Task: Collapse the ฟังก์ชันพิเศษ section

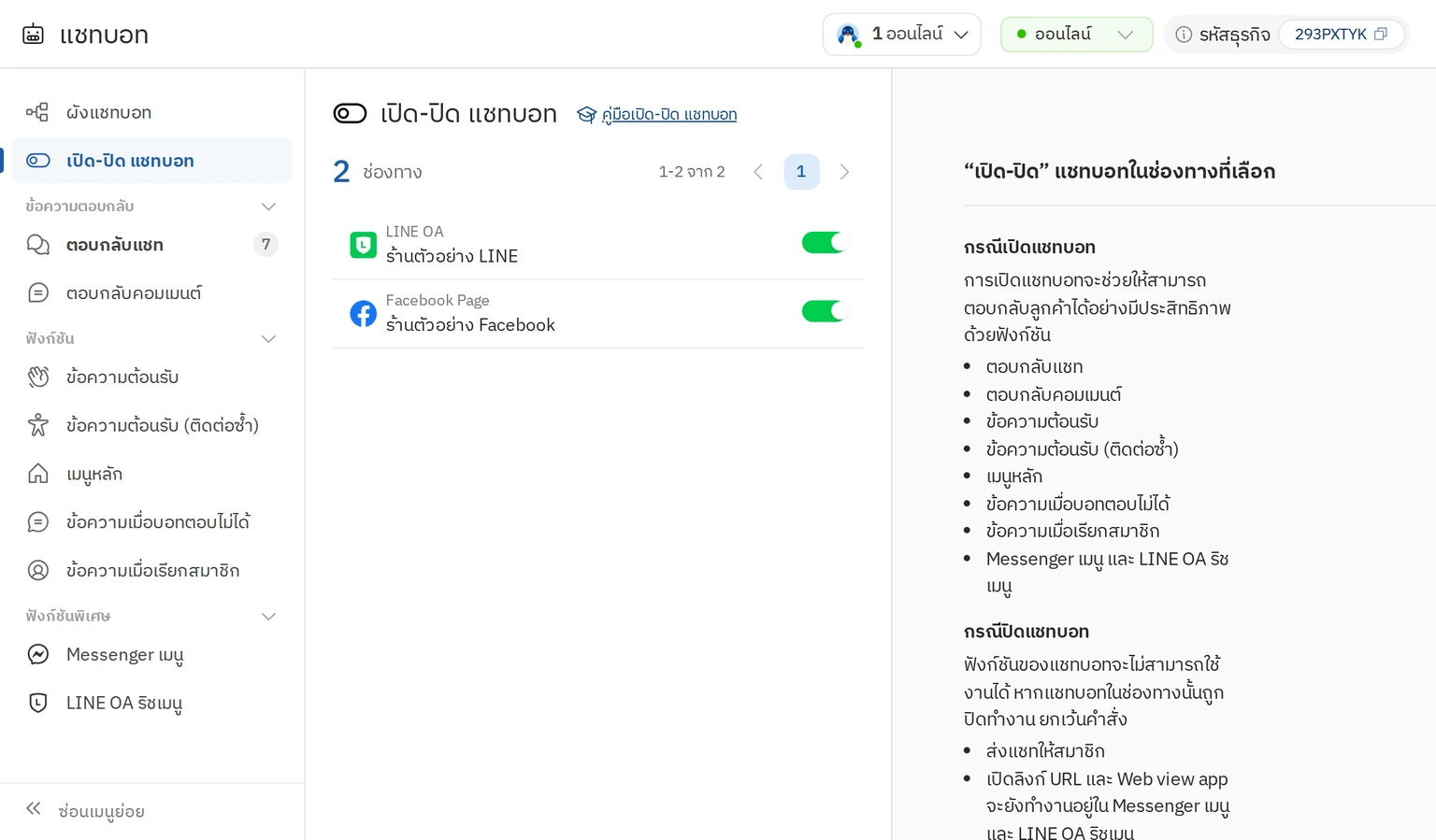Action: coord(268,617)
